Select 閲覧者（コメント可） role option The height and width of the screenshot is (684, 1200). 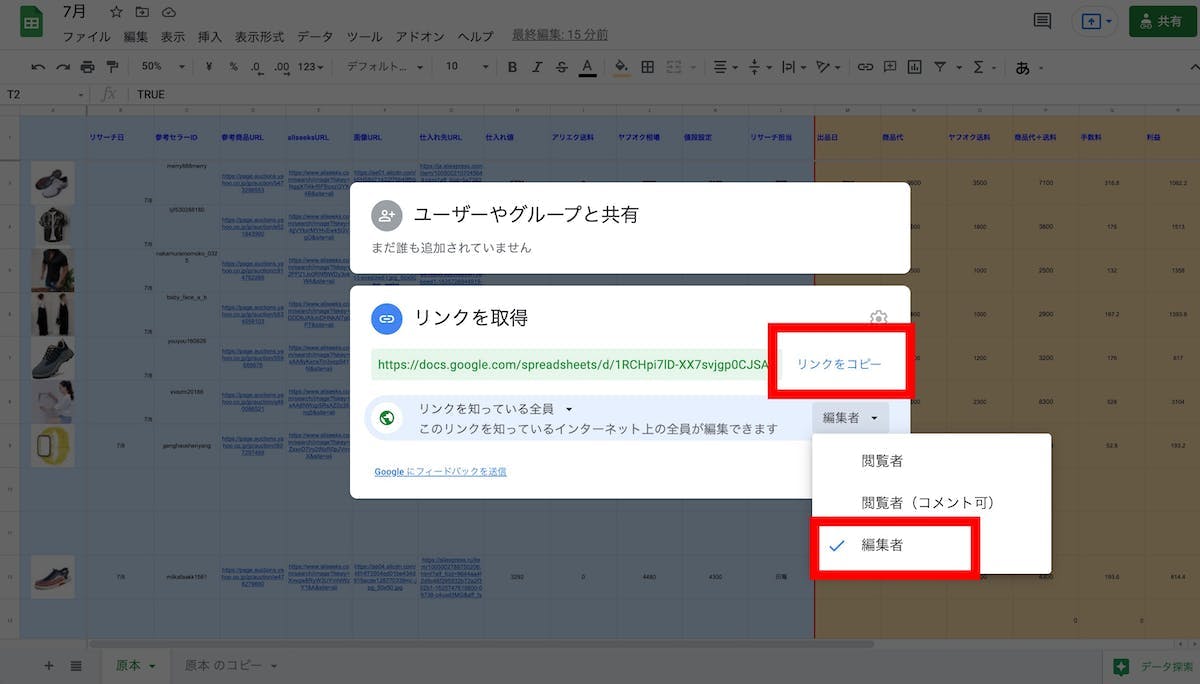pyautogui.click(x=931, y=503)
